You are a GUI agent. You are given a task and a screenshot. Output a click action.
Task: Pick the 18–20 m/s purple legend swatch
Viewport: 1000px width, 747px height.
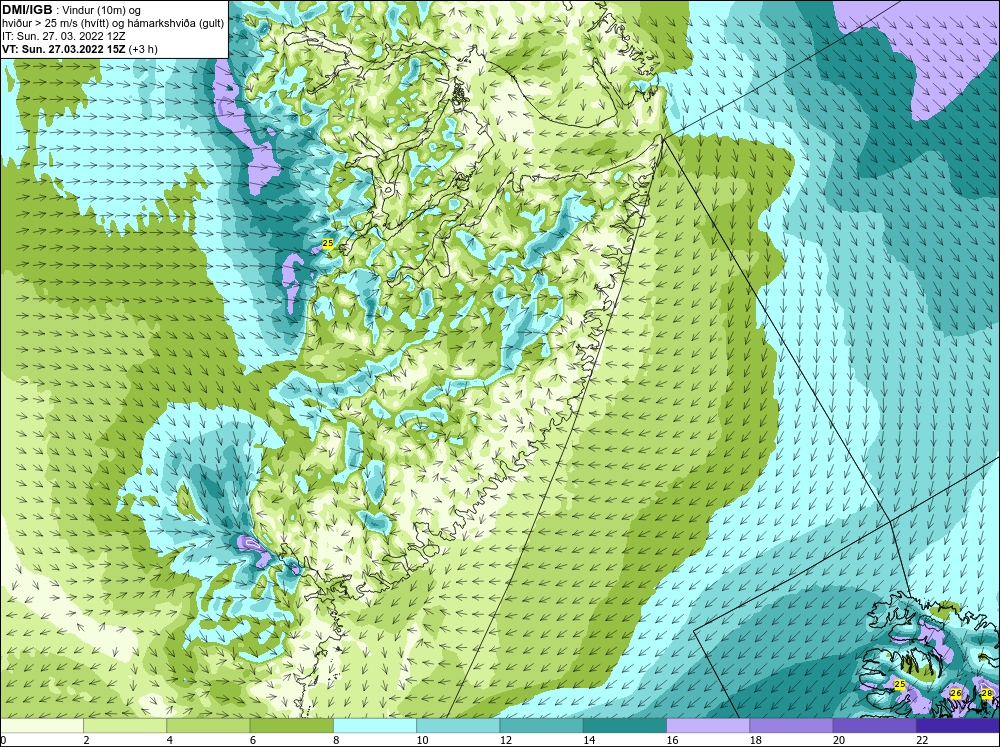click(791, 725)
